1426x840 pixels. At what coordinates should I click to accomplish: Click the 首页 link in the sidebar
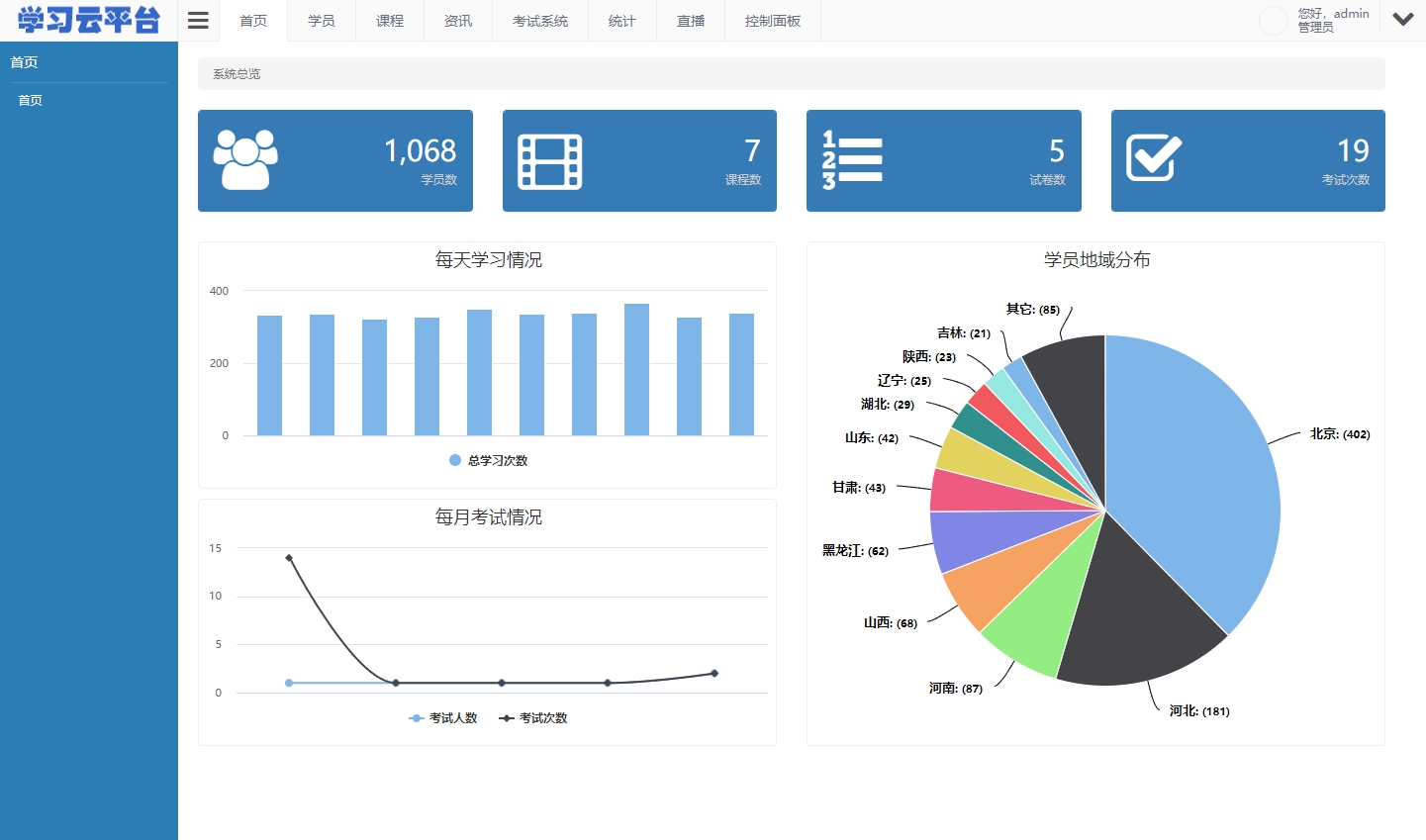(x=29, y=100)
